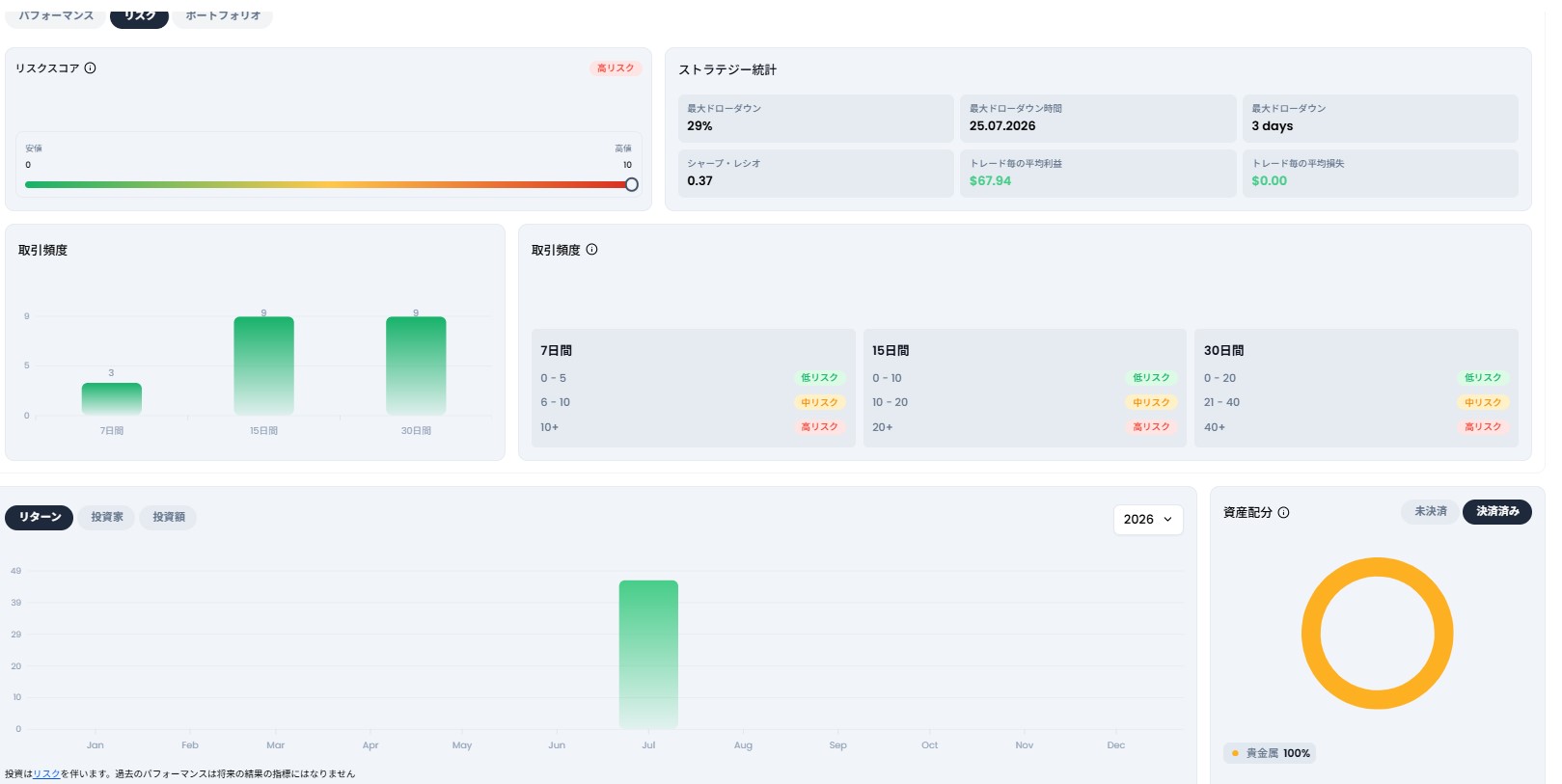Click the Jul return bar in the chart
The height and width of the screenshot is (784, 1562).
648,654
